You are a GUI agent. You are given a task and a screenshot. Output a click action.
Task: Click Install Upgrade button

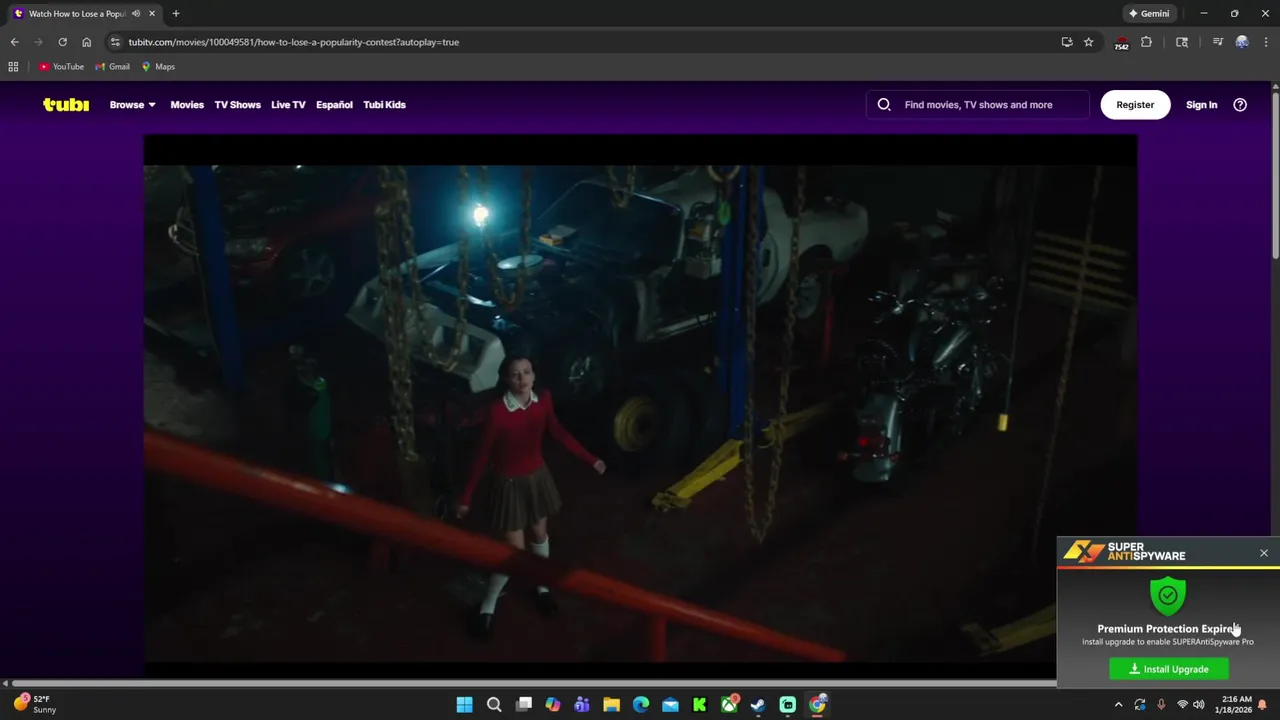(1169, 669)
